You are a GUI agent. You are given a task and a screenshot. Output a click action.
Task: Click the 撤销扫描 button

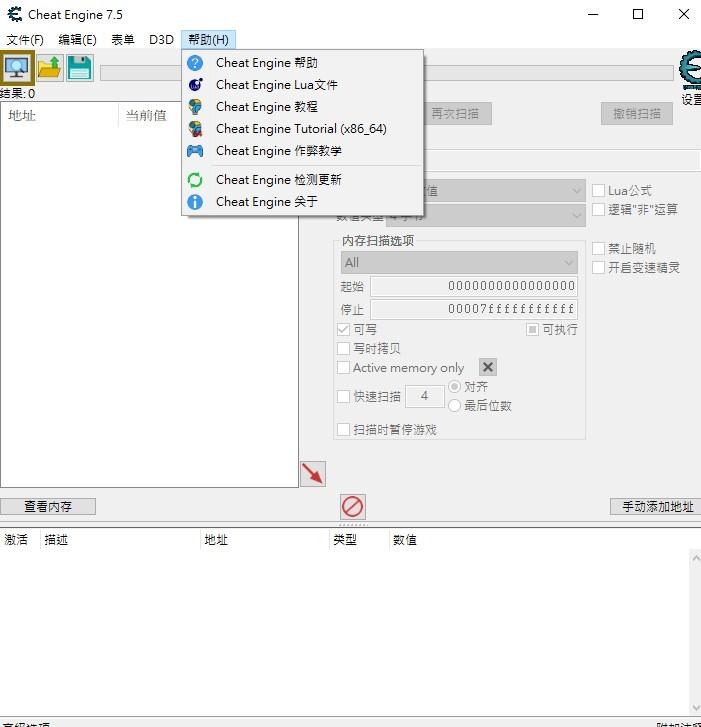637,114
